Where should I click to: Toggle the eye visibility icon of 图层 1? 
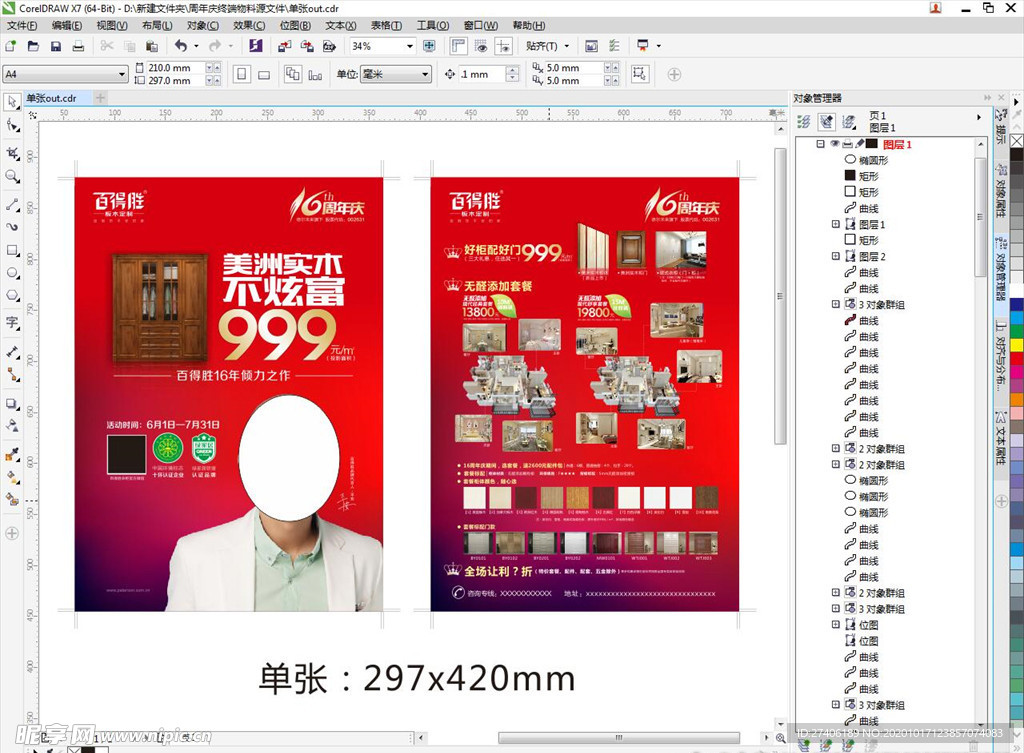coord(834,145)
